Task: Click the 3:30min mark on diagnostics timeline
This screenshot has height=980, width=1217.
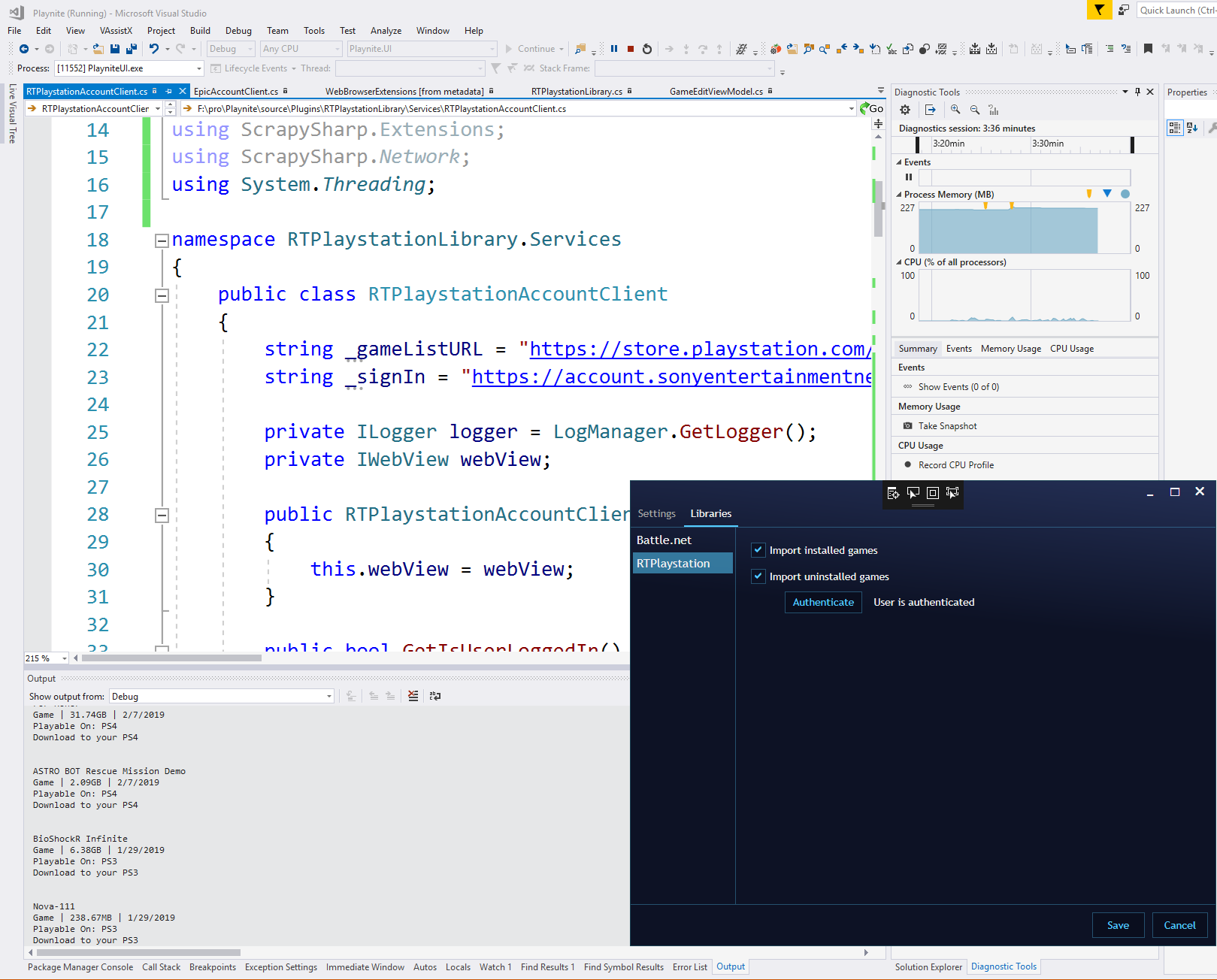Action: (x=1047, y=144)
